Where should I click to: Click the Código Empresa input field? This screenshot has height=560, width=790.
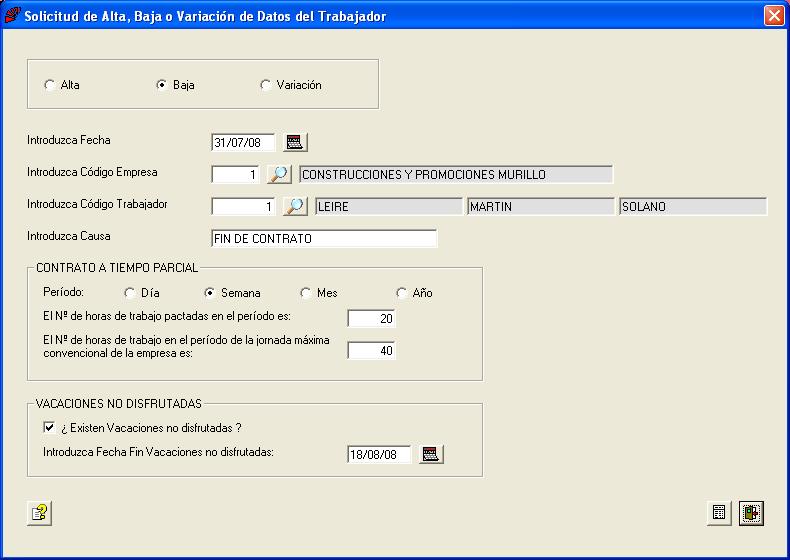[x=235, y=174]
